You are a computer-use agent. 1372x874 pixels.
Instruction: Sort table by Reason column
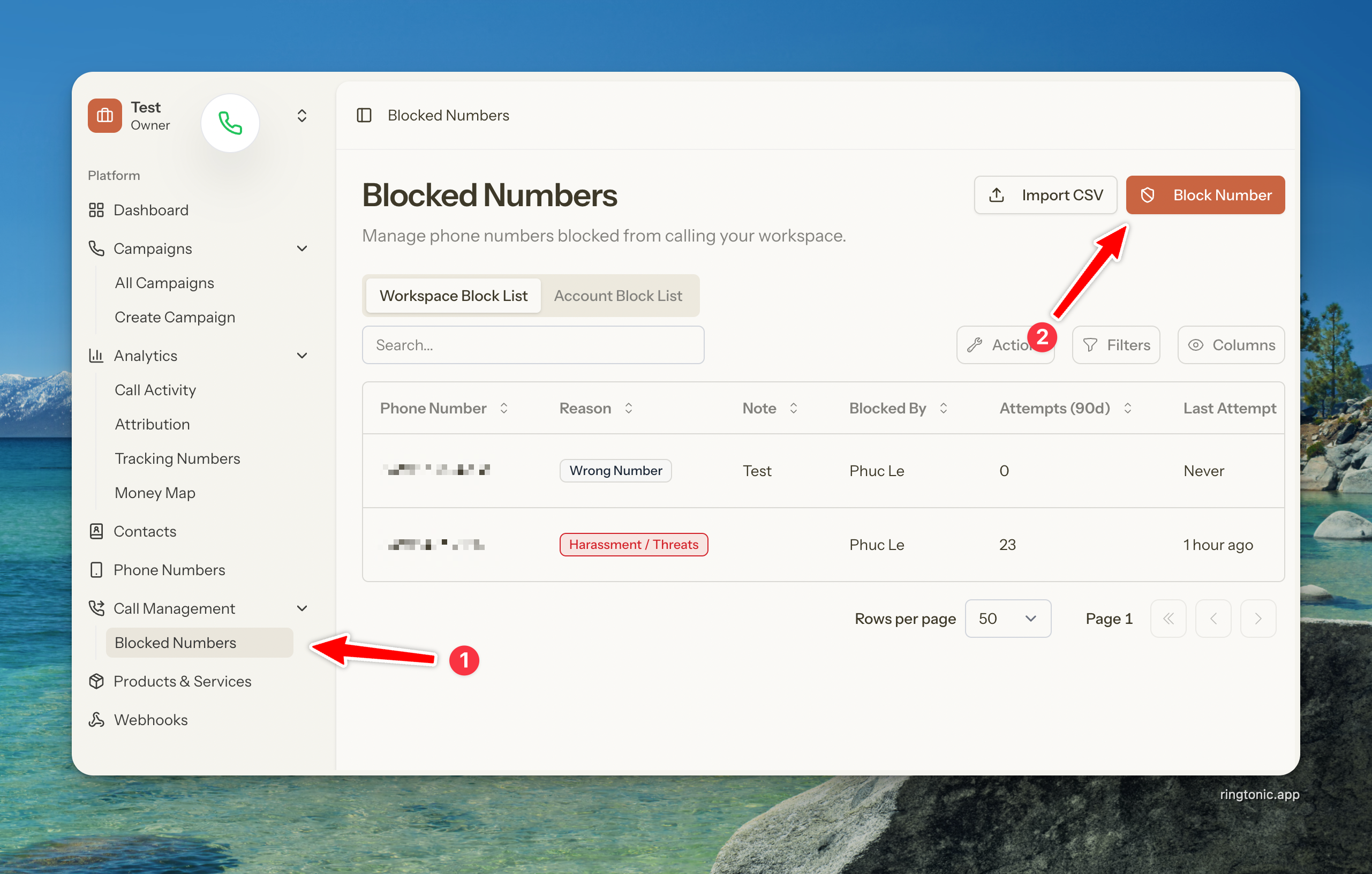click(x=596, y=408)
